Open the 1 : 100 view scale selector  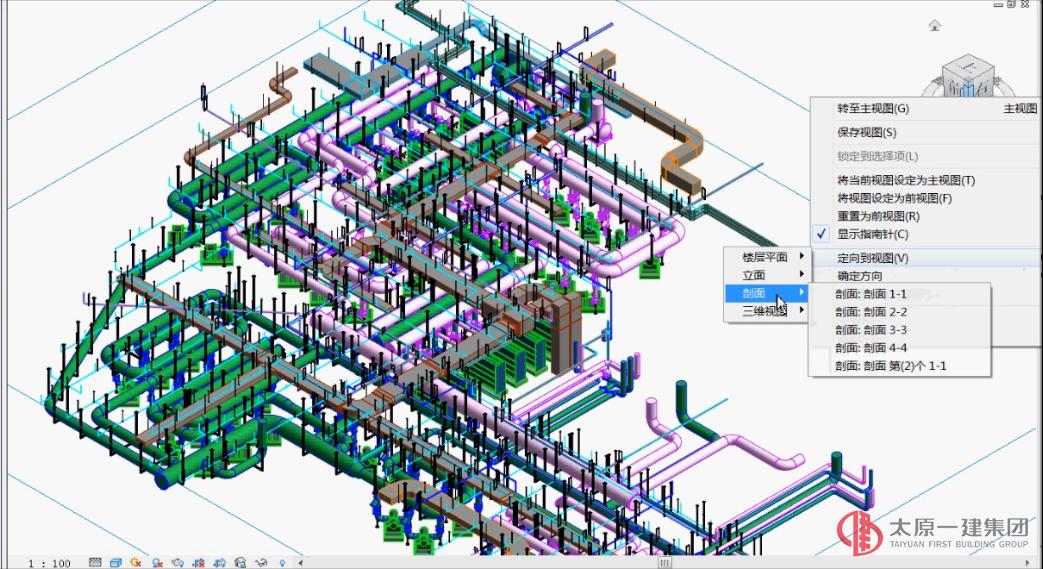coord(49,563)
